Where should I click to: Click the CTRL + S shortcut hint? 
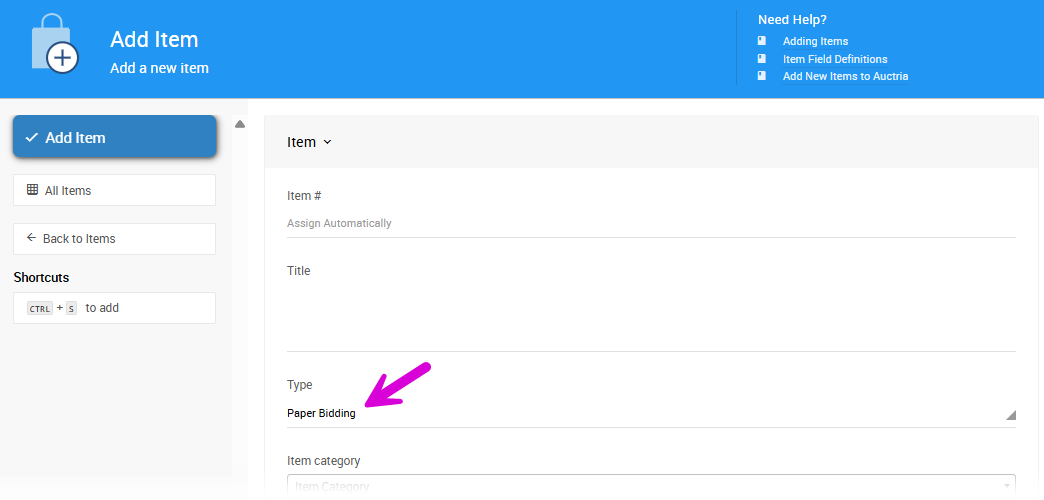73,308
